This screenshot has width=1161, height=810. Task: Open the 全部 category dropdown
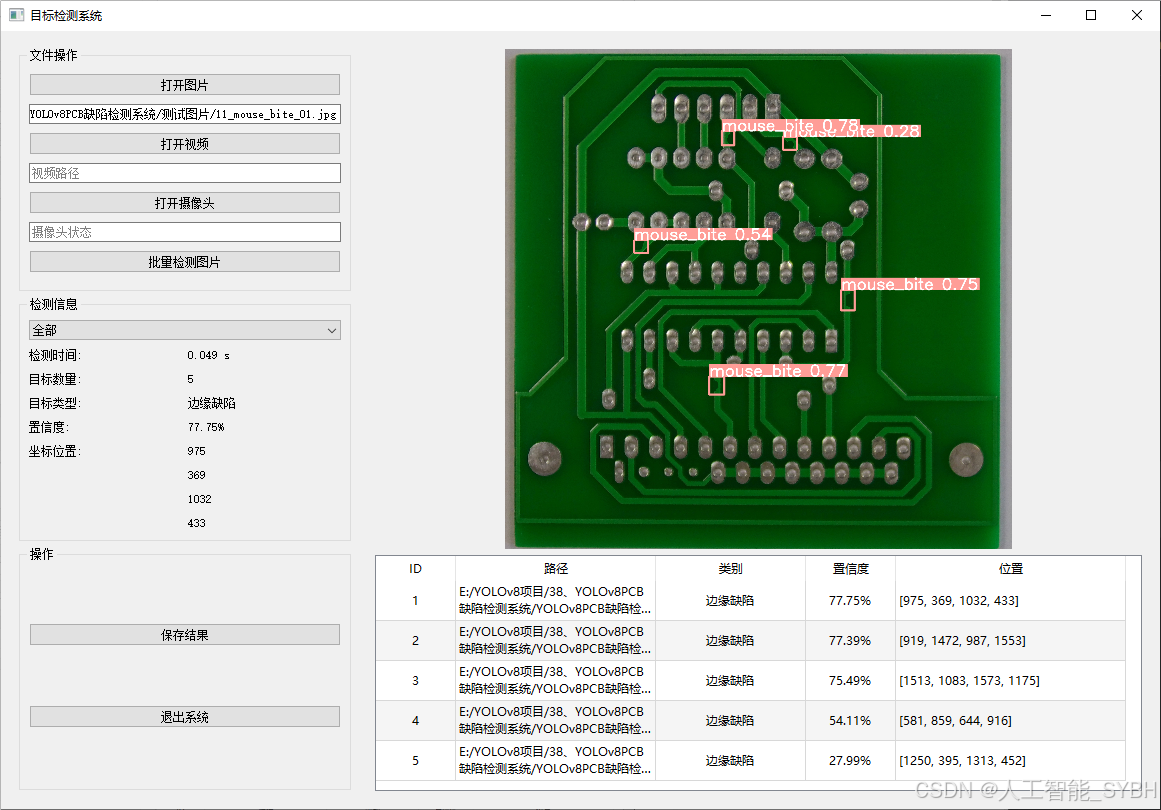[184, 329]
